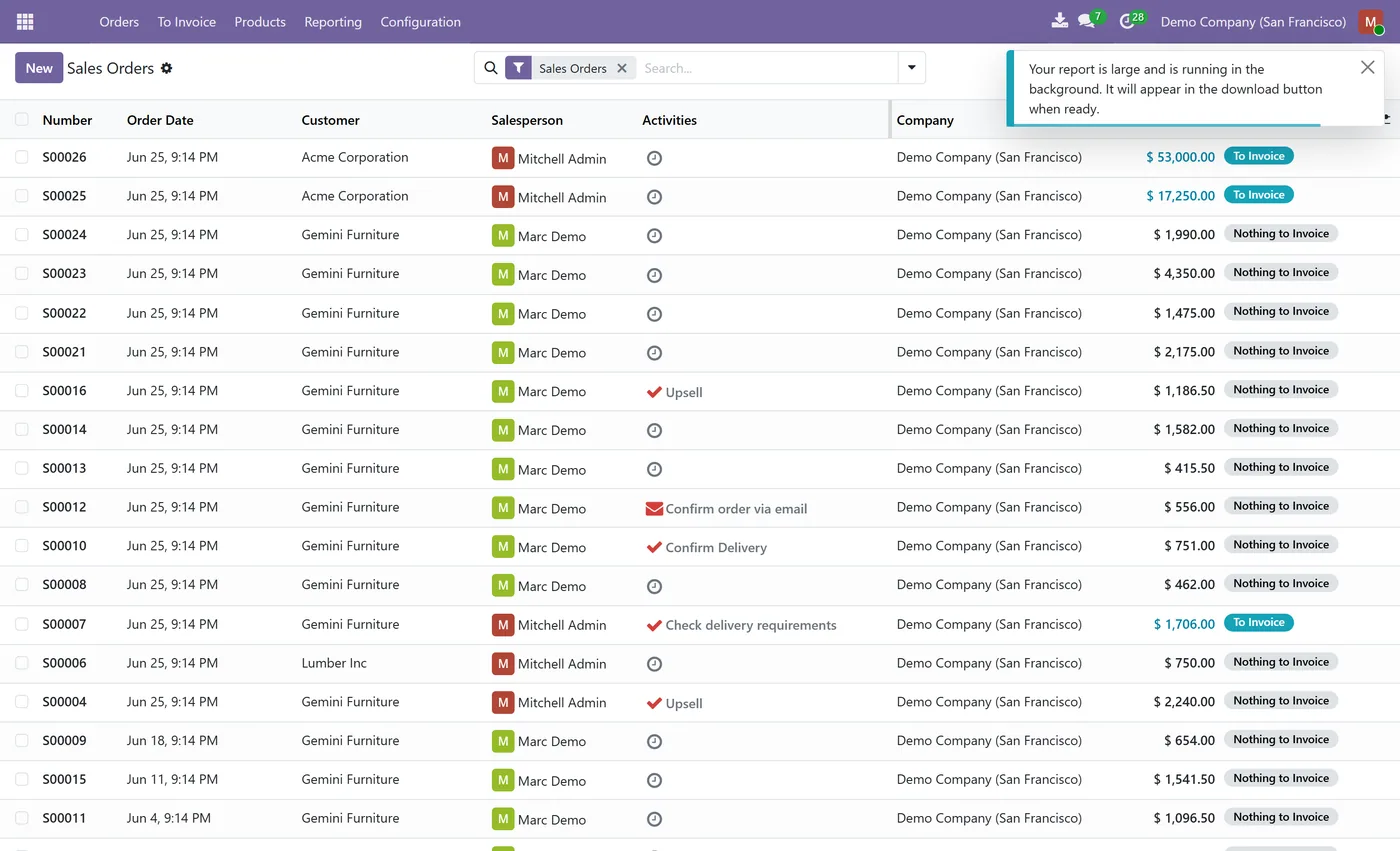Select the checkbox for order S00004
The image size is (1400, 851).
click(22, 702)
